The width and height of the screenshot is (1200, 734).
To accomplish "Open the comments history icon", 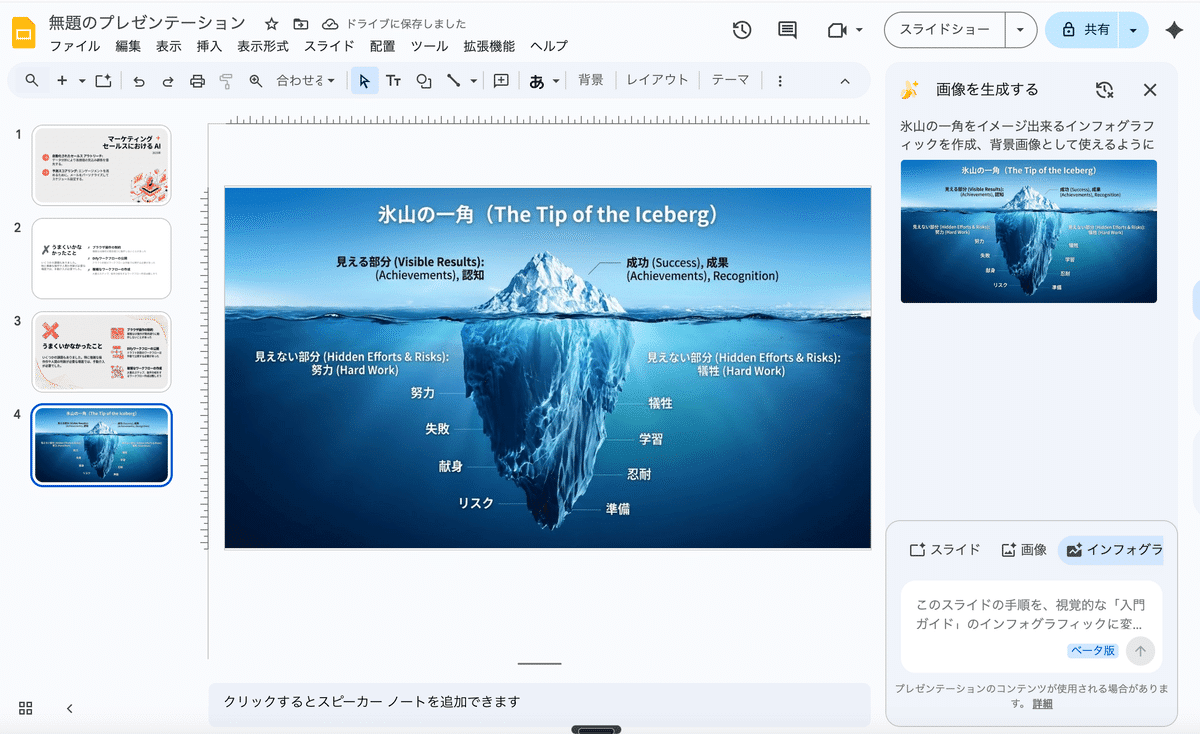I will click(787, 30).
